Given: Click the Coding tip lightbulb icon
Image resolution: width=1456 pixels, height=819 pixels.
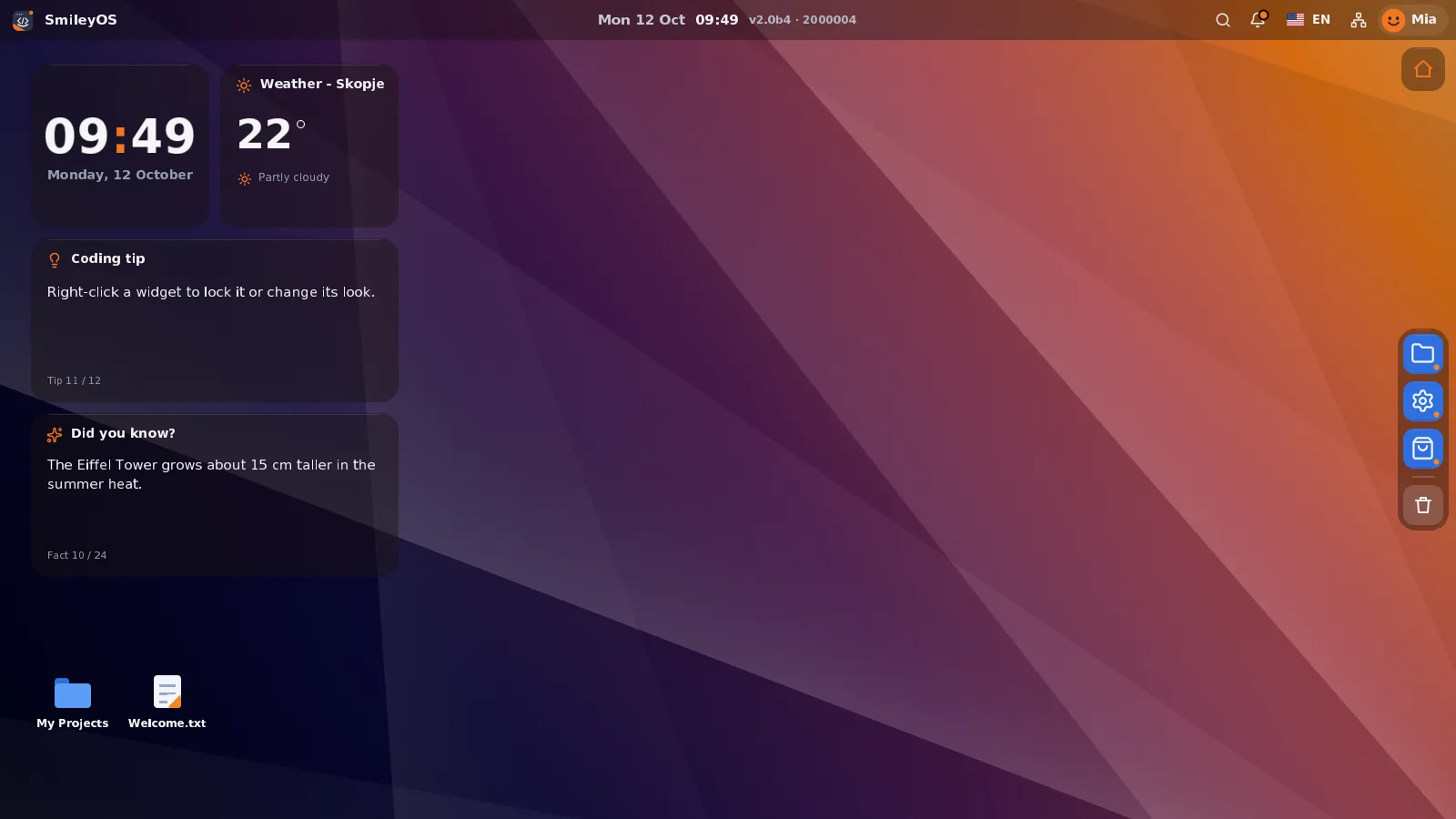Looking at the screenshot, I should [x=55, y=259].
